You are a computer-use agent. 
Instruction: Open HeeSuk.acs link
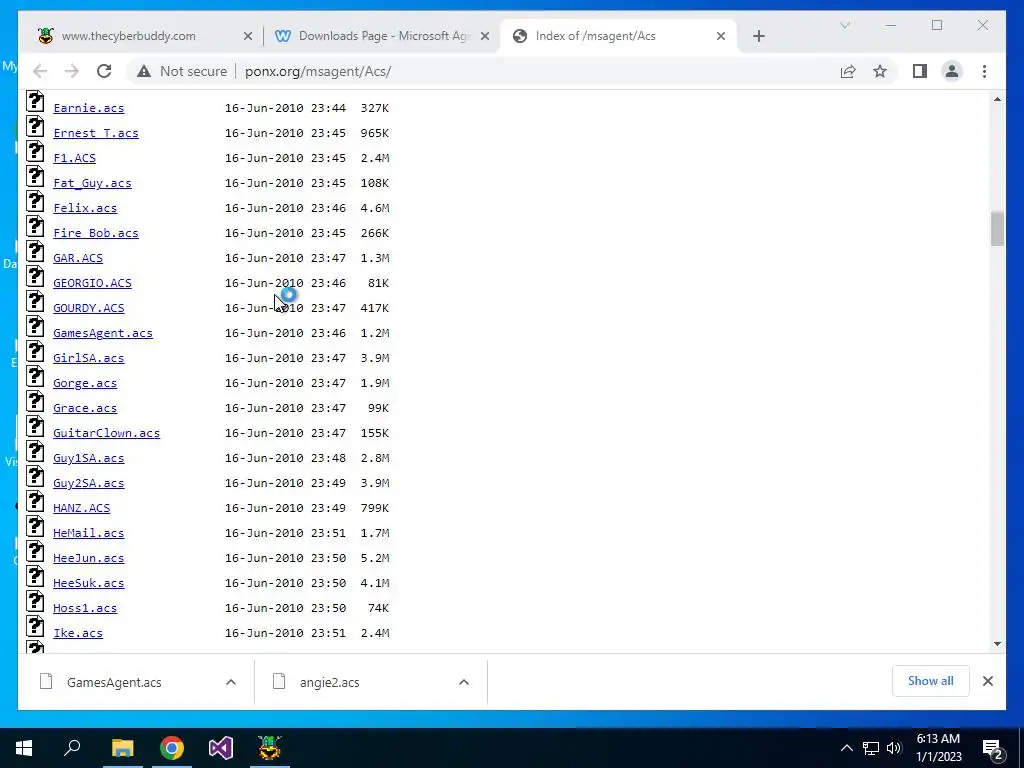pyautogui.click(x=88, y=583)
